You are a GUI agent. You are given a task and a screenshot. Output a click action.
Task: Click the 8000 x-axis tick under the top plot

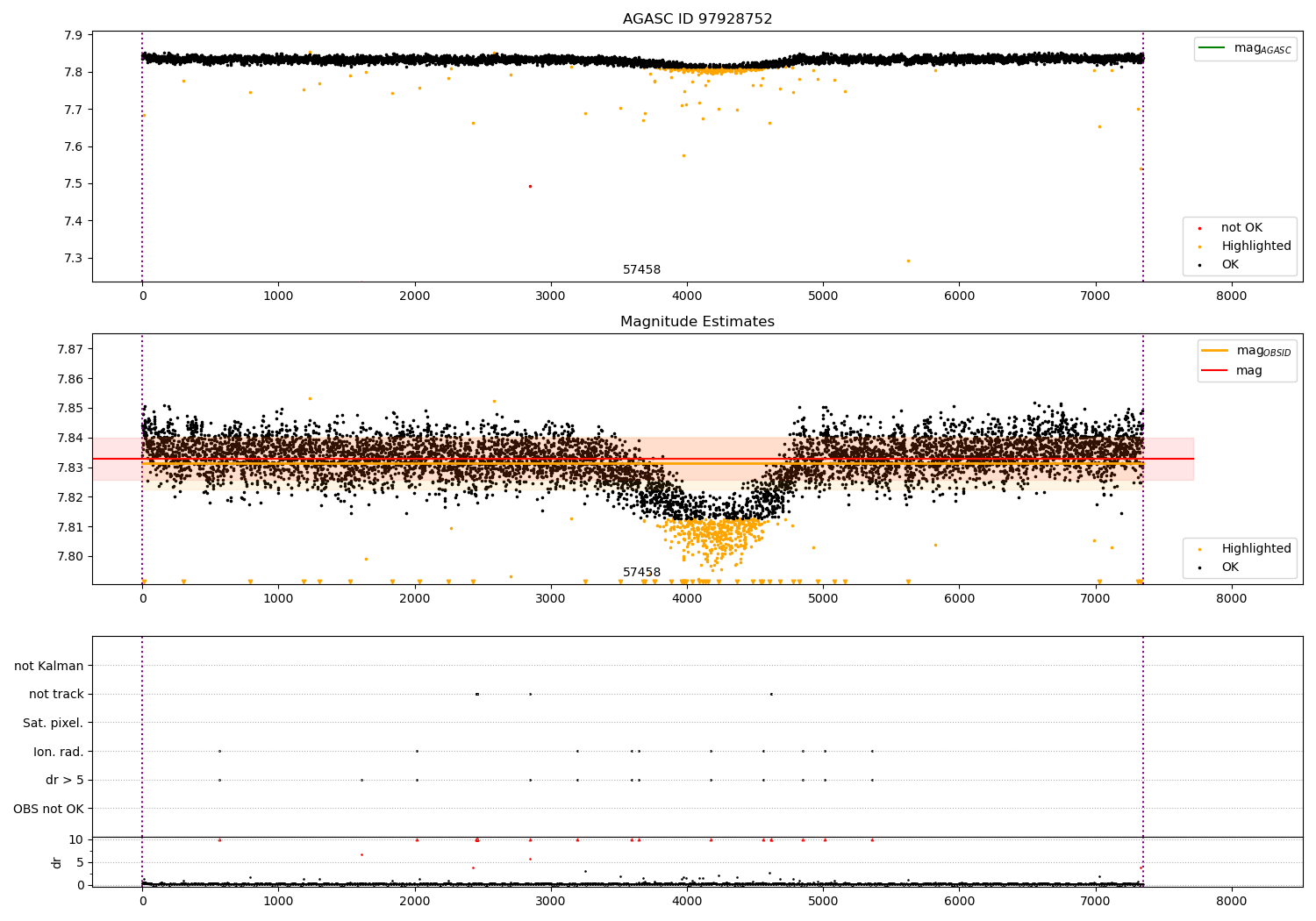[1232, 296]
